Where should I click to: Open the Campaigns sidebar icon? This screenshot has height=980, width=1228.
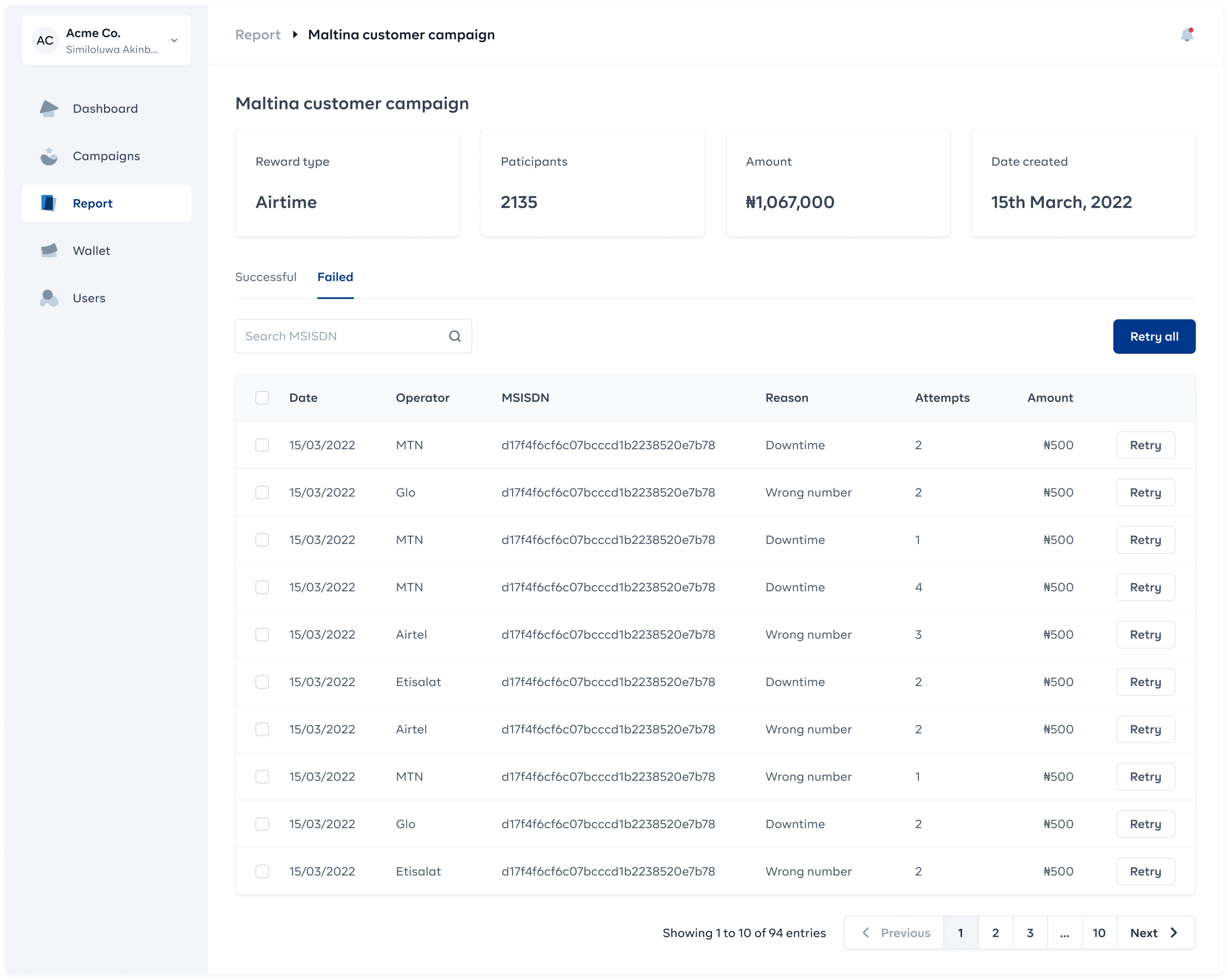point(49,155)
